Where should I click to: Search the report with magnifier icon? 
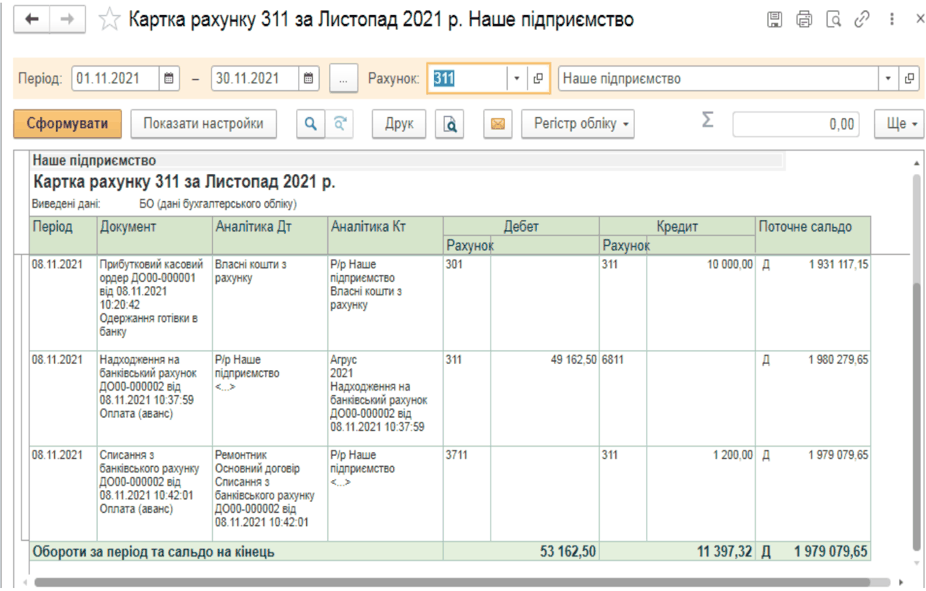tap(310, 123)
